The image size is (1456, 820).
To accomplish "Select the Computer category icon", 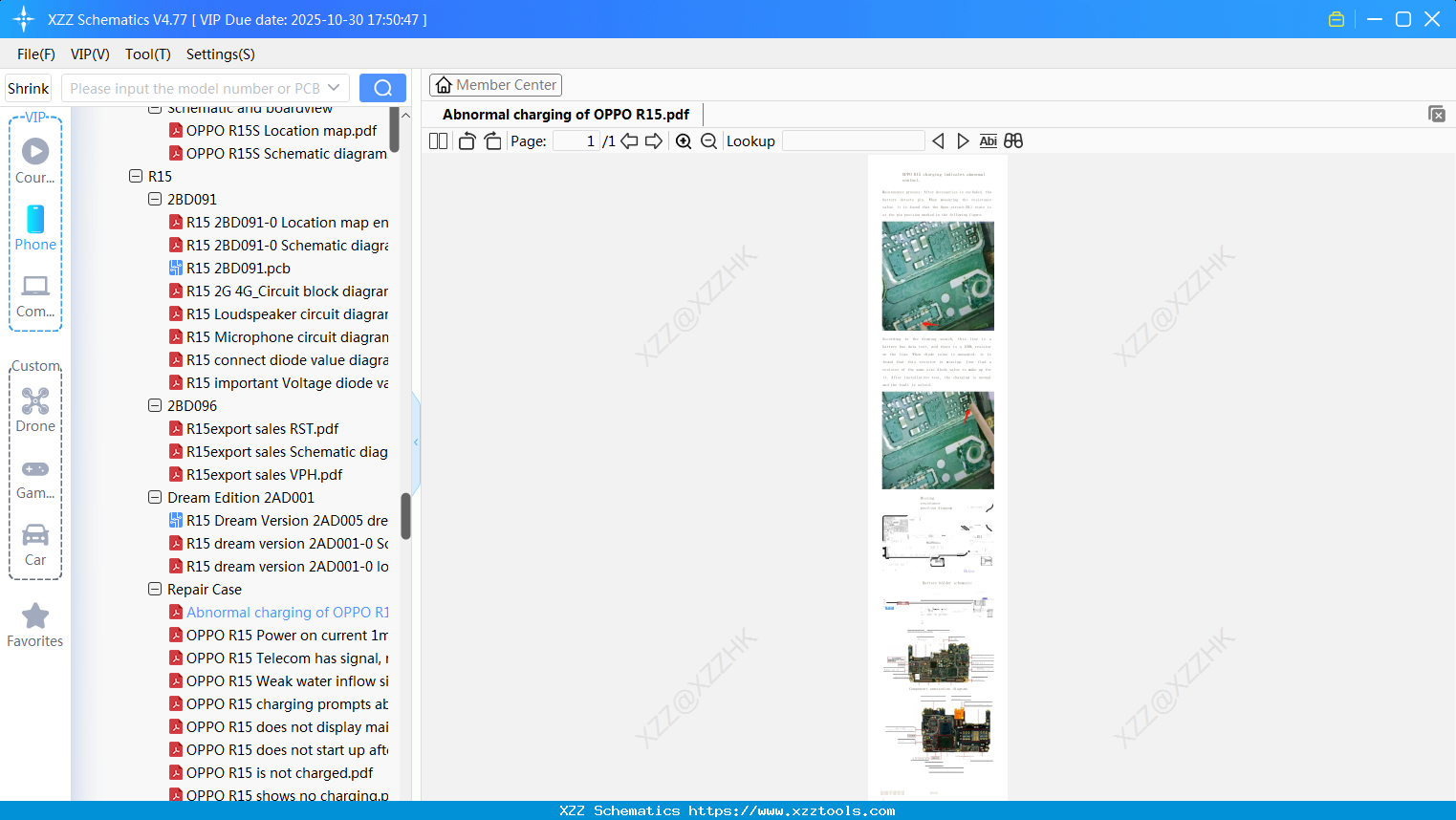I will (35, 296).
